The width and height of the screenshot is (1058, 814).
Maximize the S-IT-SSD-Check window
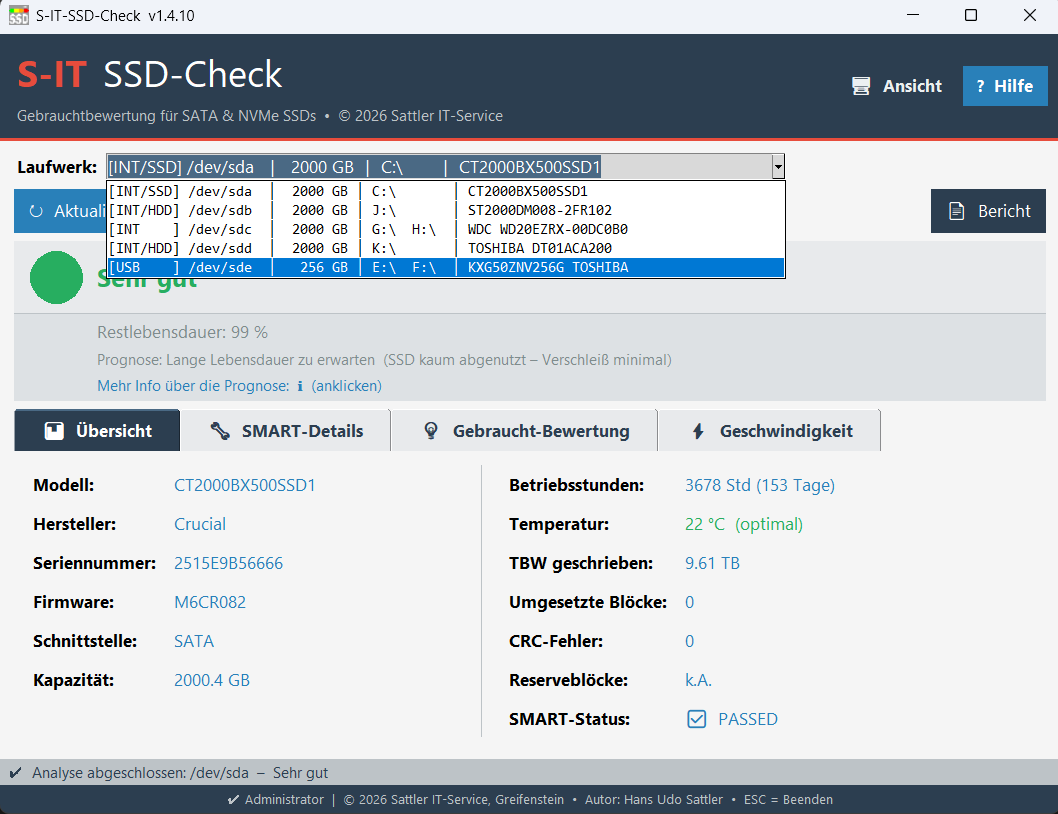tap(971, 15)
